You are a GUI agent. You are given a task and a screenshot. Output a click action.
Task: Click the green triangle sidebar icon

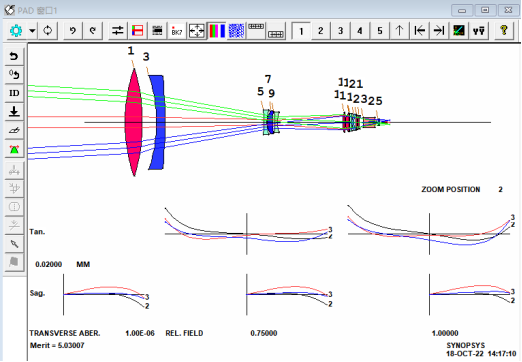click(x=14, y=149)
